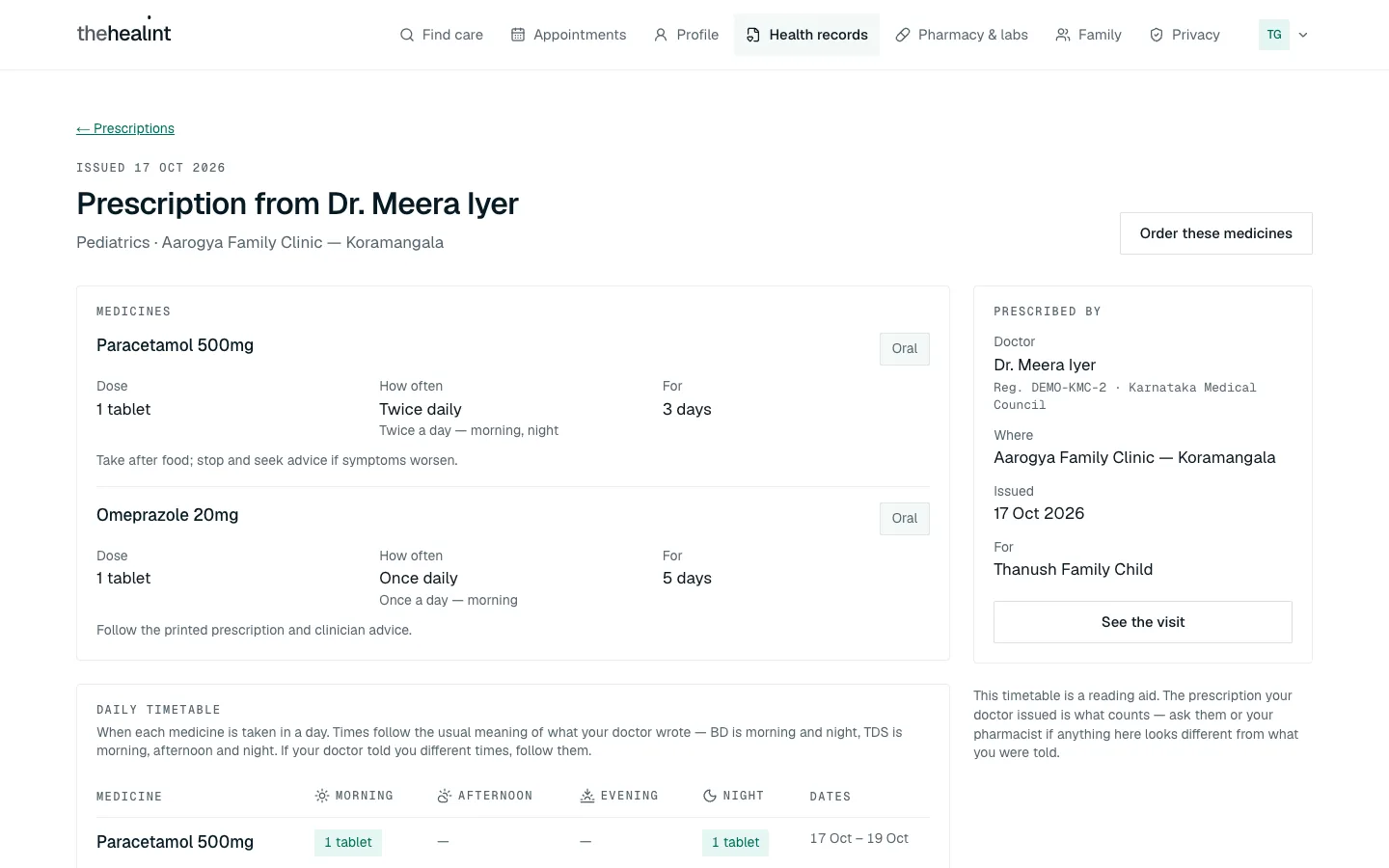The height and width of the screenshot is (868, 1389).
Task: Select patient name Thanush Family Child
Action: point(1074,569)
